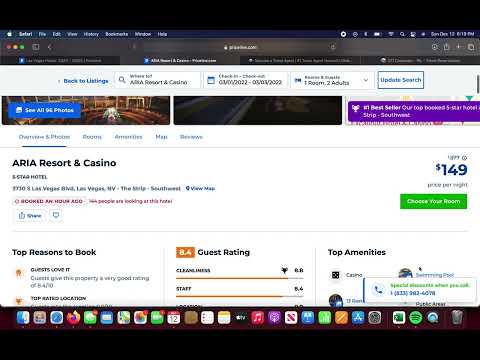Open the History menu in menu bar

coord(91,34)
